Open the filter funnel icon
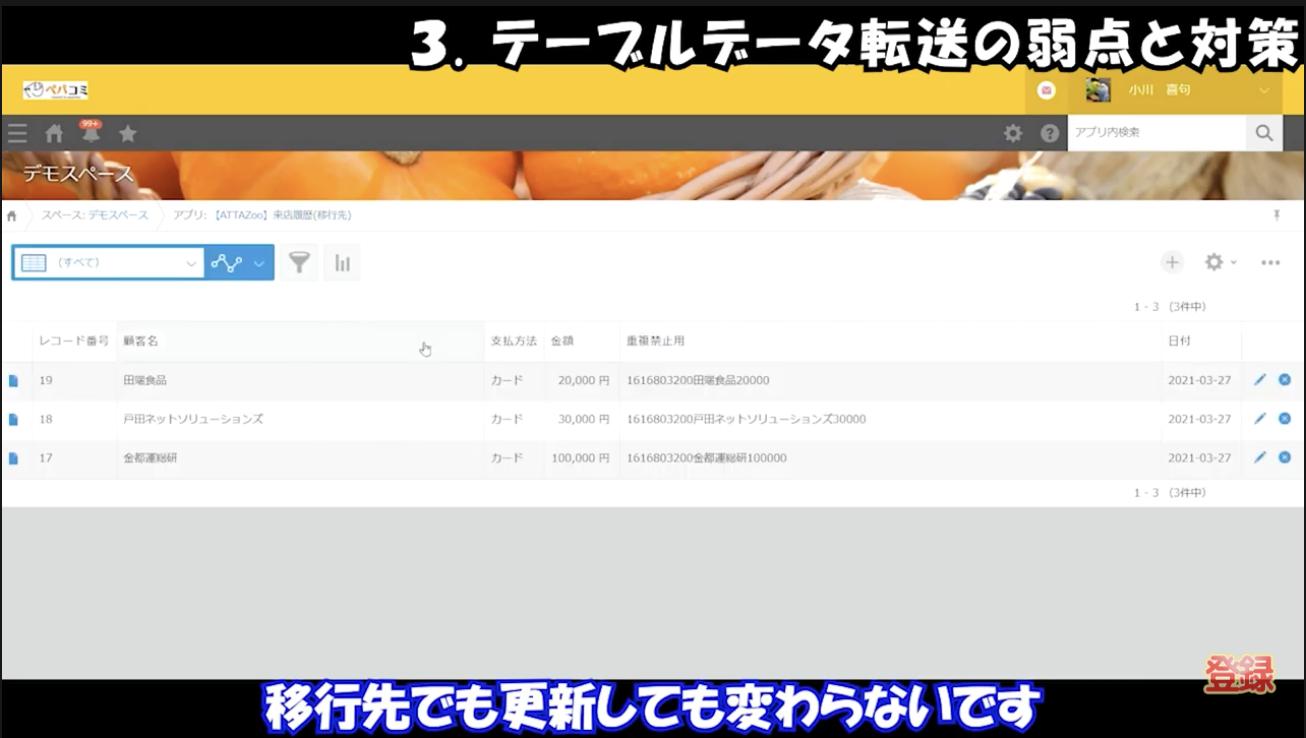This screenshot has width=1306, height=738. [x=298, y=261]
